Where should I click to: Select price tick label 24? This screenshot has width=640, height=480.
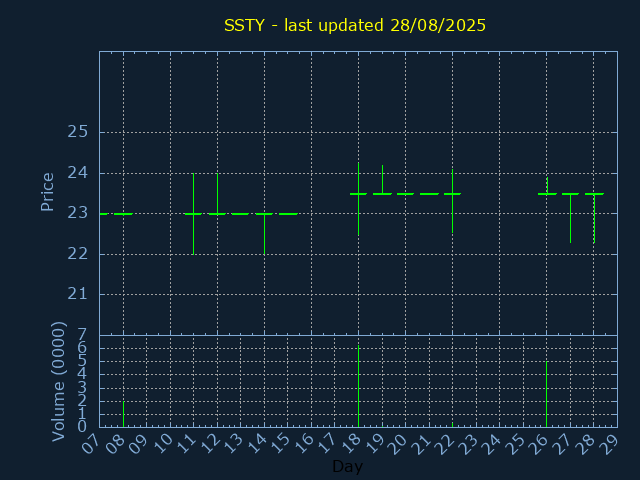pyautogui.click(x=78, y=173)
